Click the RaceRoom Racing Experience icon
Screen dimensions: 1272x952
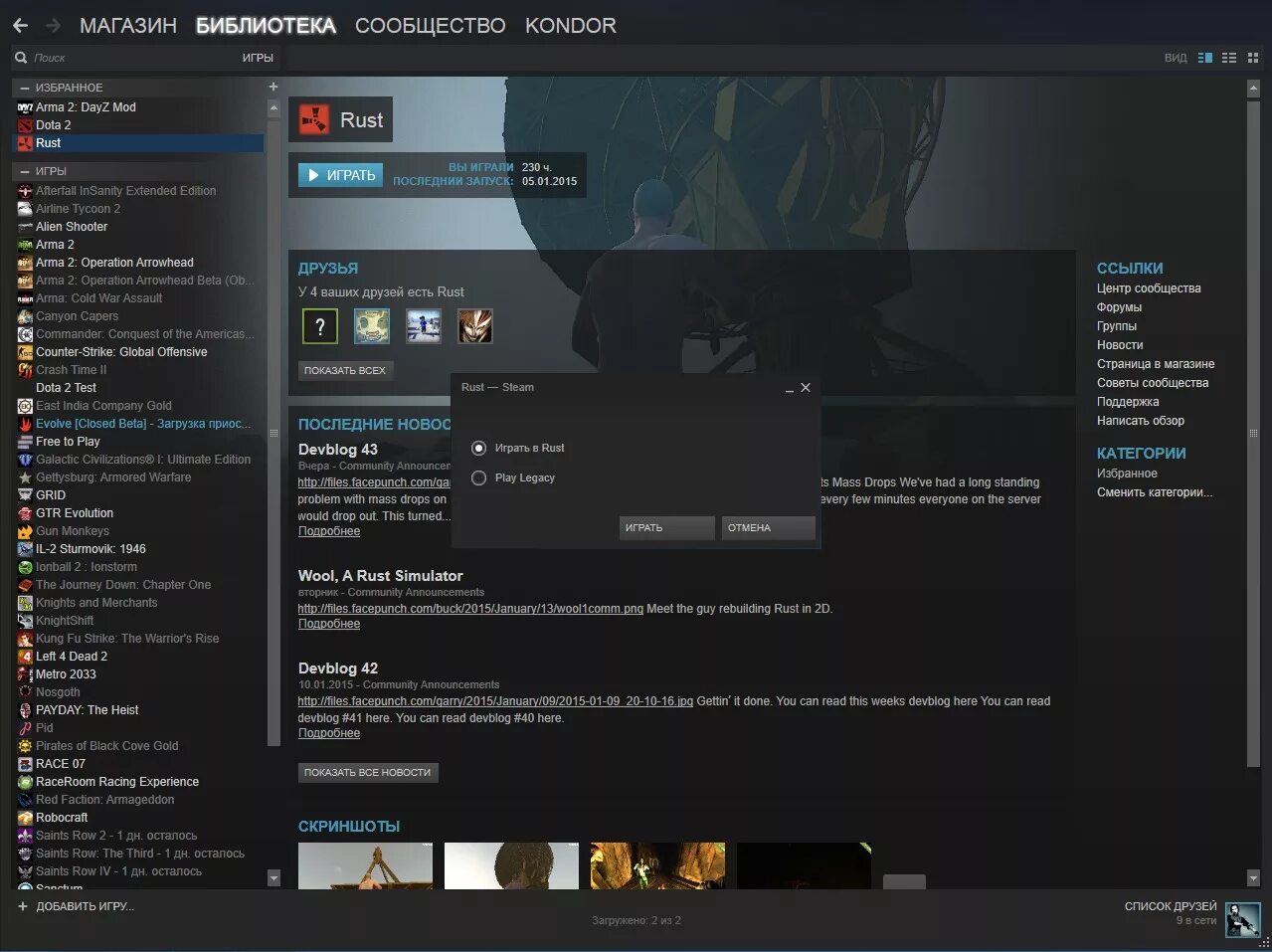25,782
